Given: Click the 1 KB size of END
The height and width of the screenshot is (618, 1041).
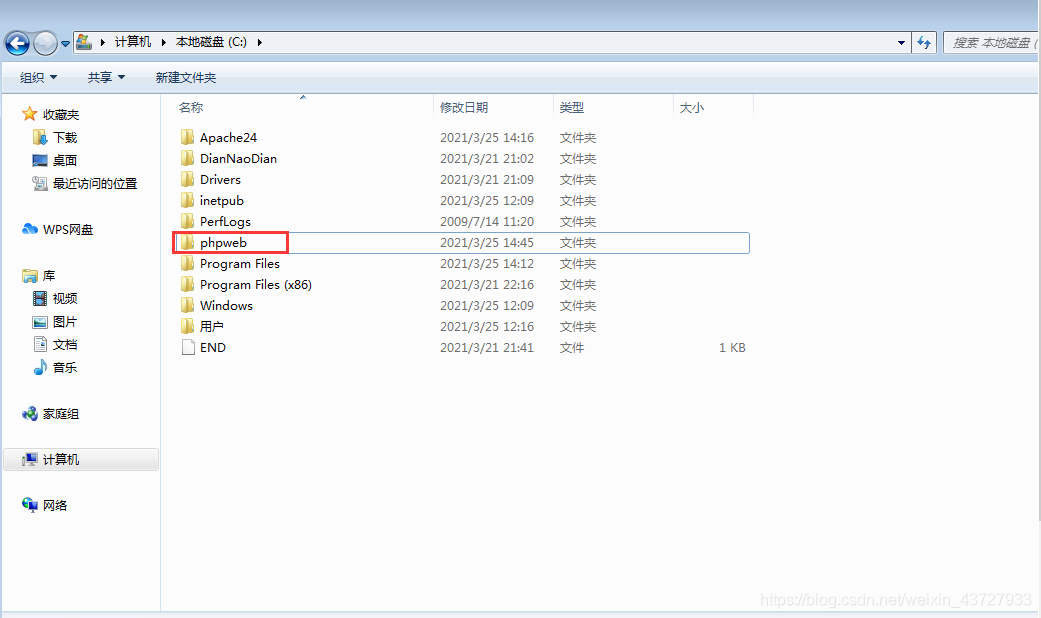Looking at the screenshot, I should (732, 348).
